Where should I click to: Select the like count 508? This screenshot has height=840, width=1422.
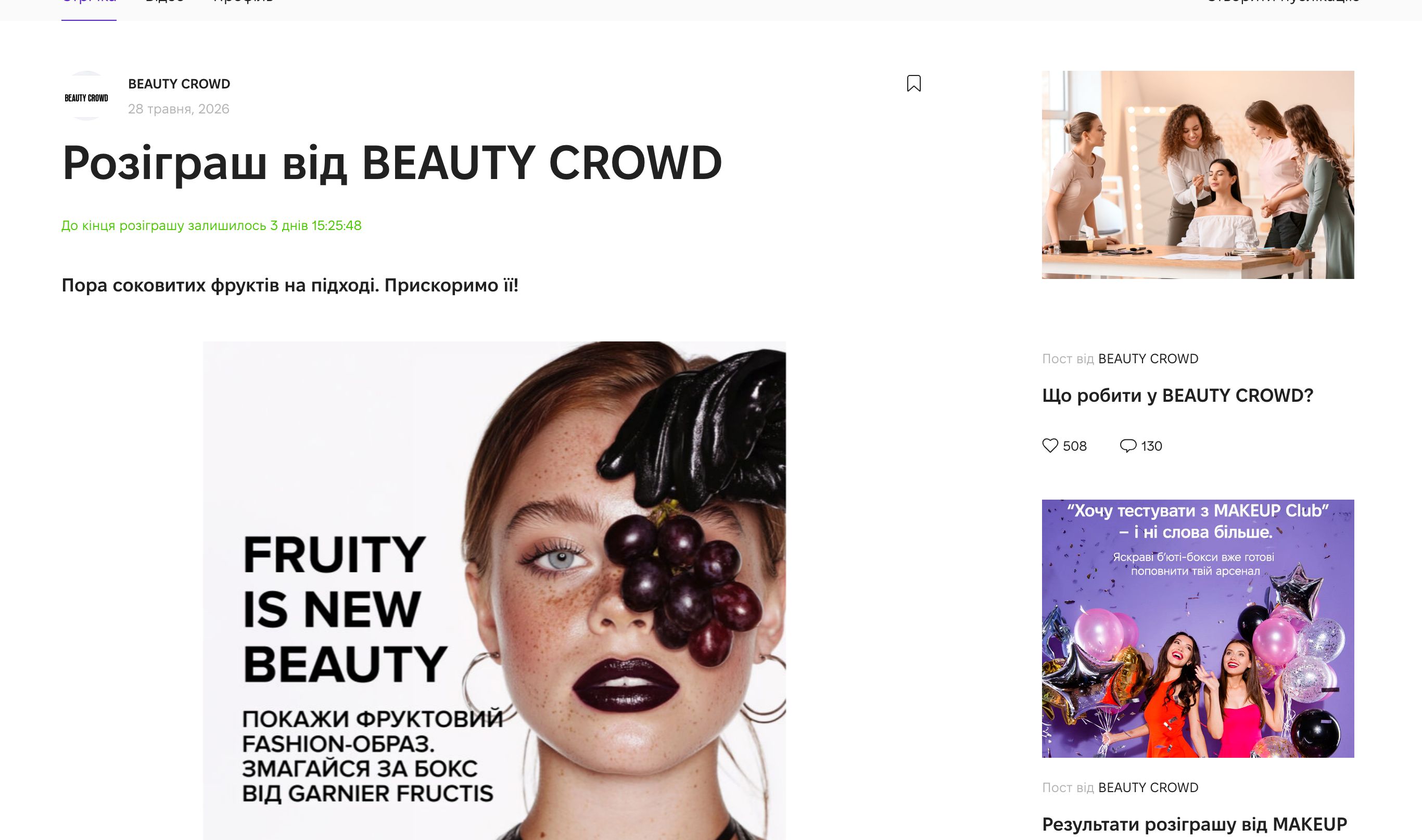pos(1074,446)
